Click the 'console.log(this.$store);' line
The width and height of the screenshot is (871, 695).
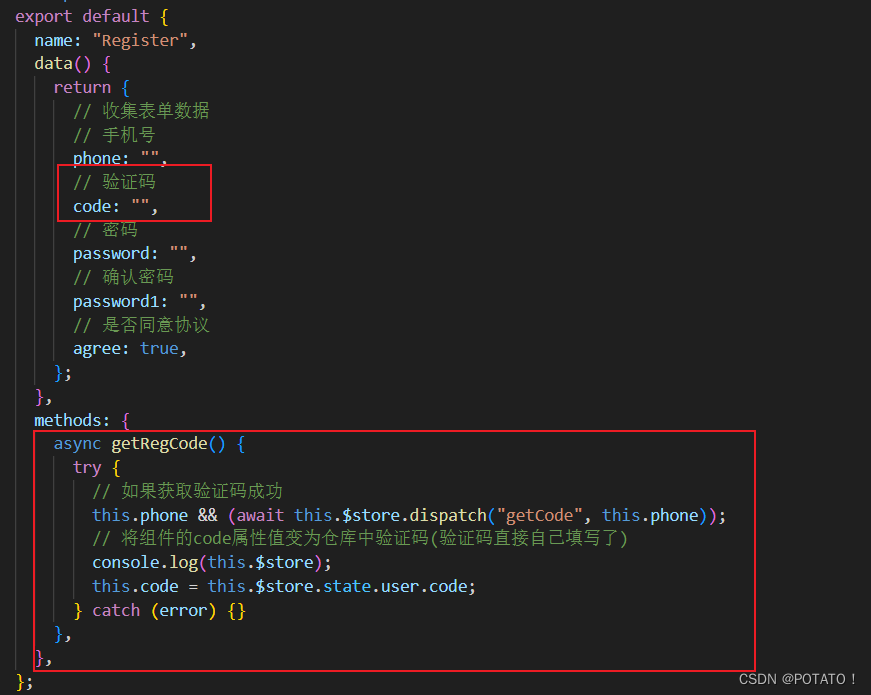212,562
